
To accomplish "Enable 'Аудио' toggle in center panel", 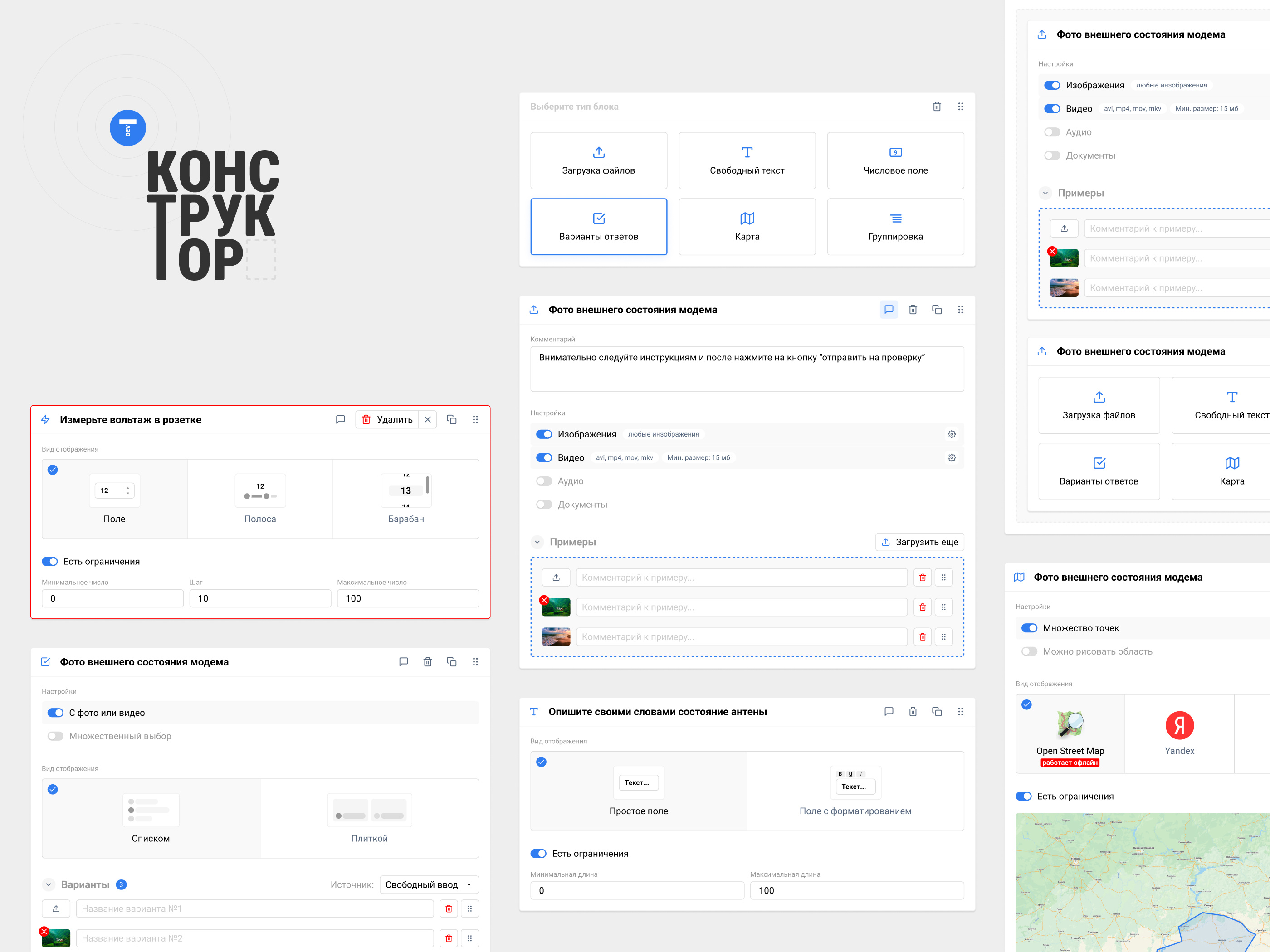I will (x=544, y=481).
